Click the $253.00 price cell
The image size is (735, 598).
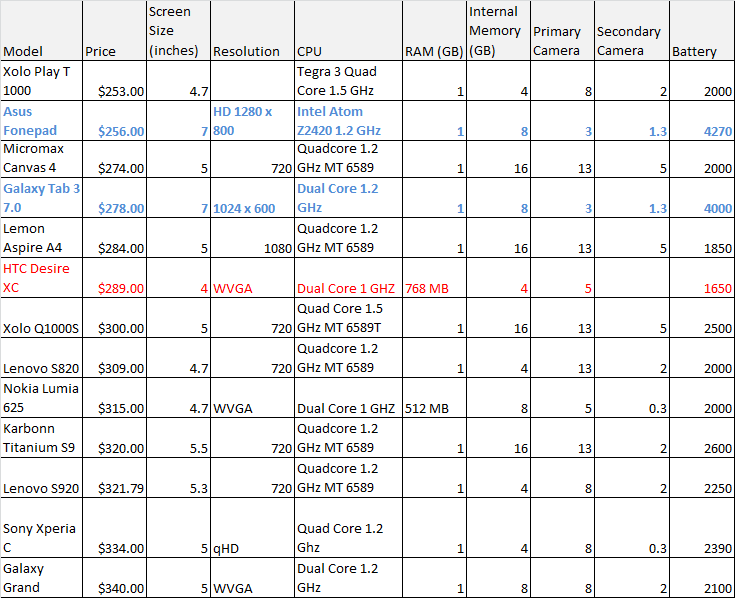point(114,81)
